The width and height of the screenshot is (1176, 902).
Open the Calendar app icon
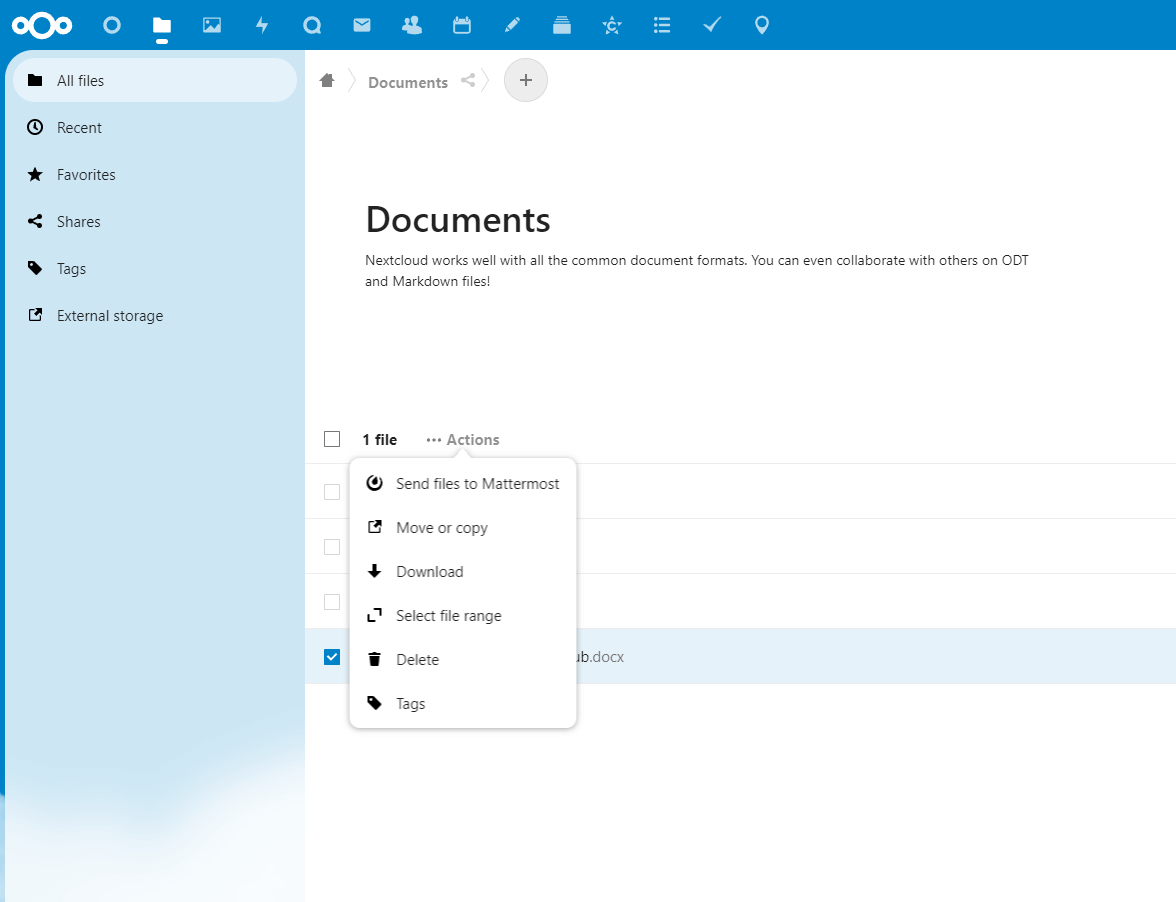(462, 25)
